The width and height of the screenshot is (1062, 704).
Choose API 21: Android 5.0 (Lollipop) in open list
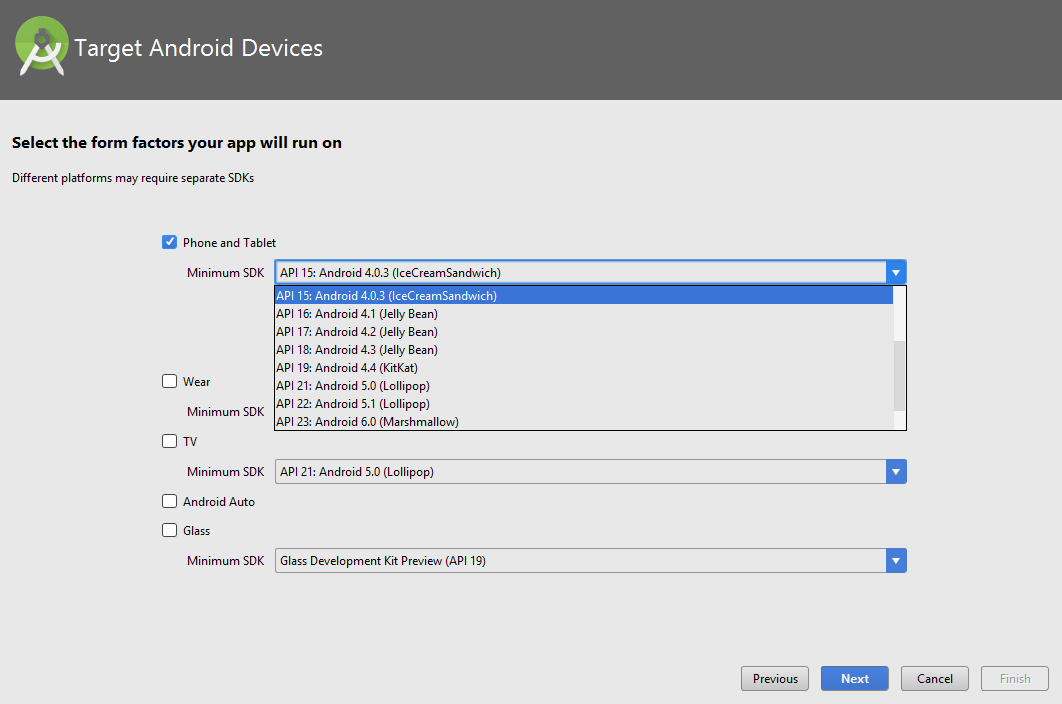584,386
